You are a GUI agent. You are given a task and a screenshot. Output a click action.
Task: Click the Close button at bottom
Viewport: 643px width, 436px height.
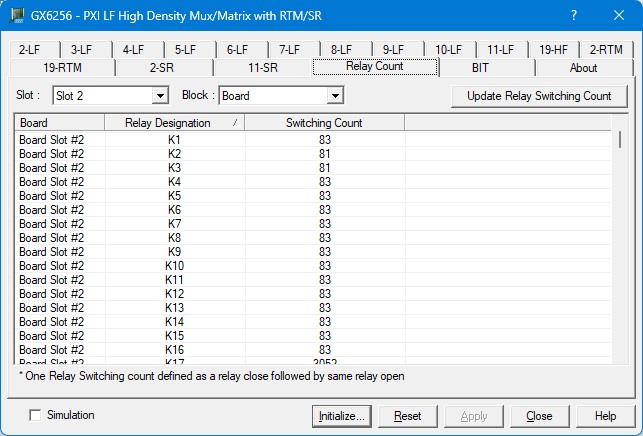pos(539,416)
